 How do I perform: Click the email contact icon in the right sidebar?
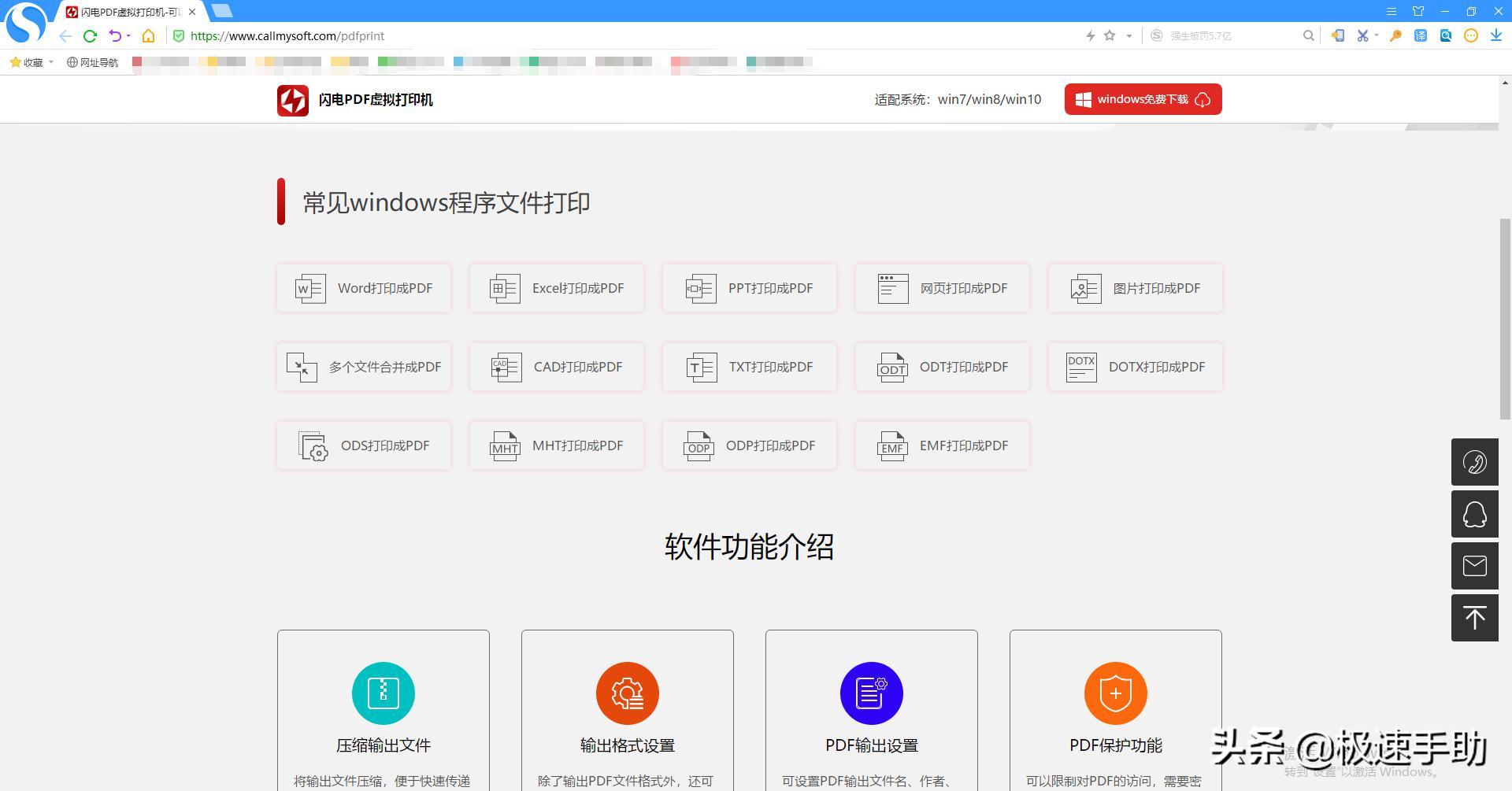(1475, 566)
